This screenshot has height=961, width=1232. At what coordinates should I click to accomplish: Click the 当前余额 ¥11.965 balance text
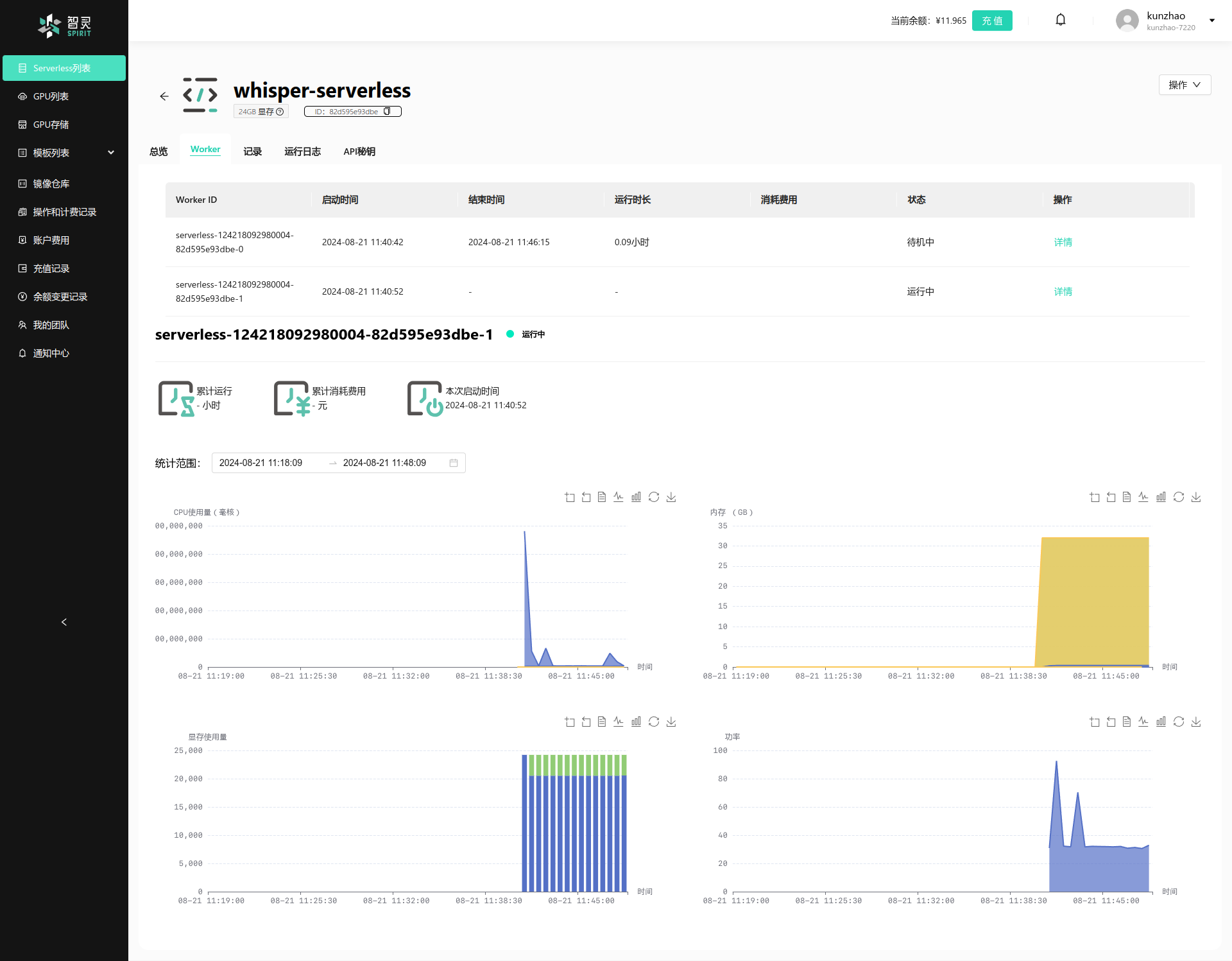click(928, 21)
